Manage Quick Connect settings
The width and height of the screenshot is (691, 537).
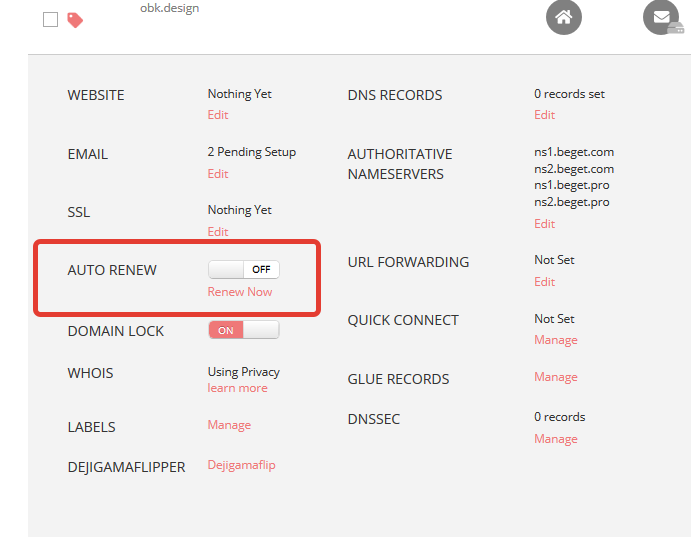[x=555, y=340]
